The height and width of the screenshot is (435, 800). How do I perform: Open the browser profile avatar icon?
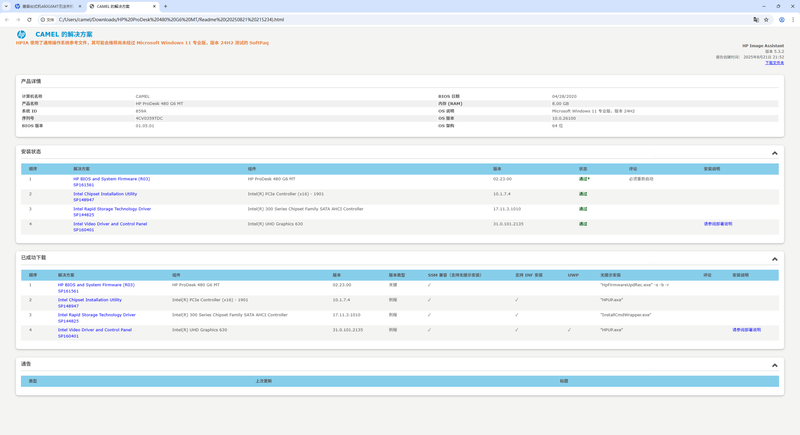782,19
